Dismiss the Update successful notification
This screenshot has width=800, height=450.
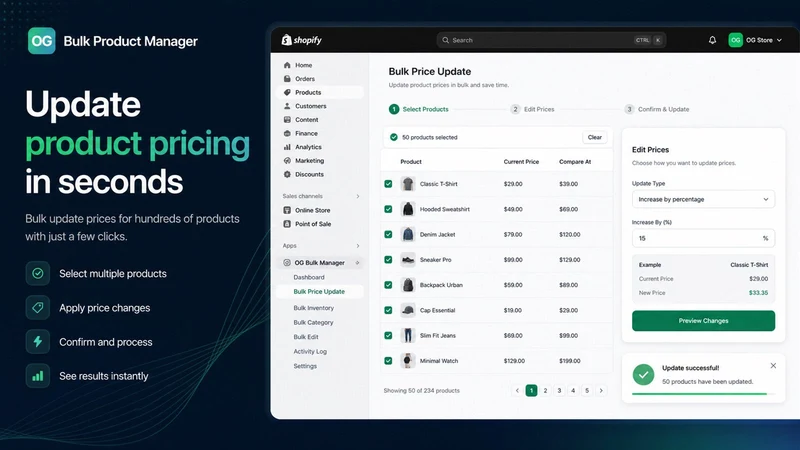[773, 366]
